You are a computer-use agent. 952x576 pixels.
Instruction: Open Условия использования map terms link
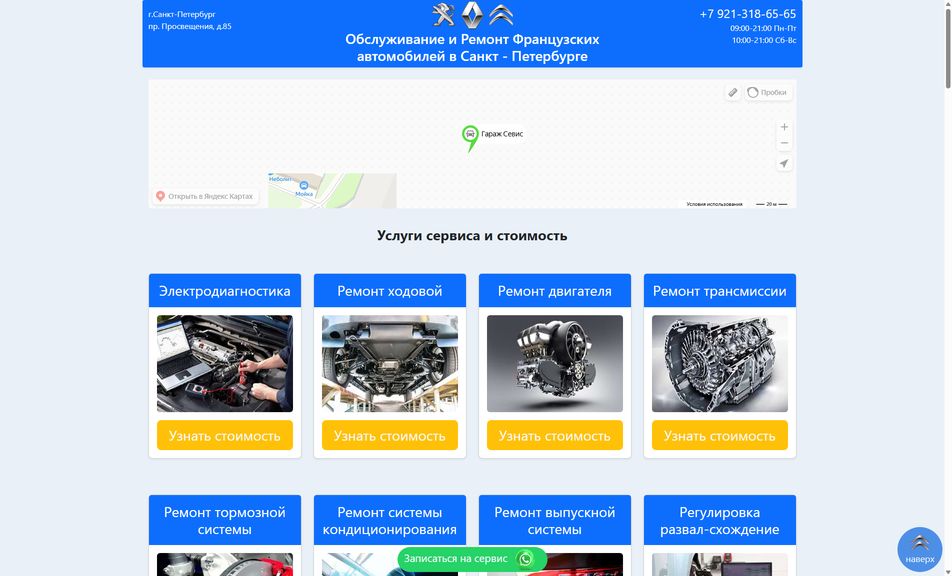pyautogui.click(x=714, y=205)
